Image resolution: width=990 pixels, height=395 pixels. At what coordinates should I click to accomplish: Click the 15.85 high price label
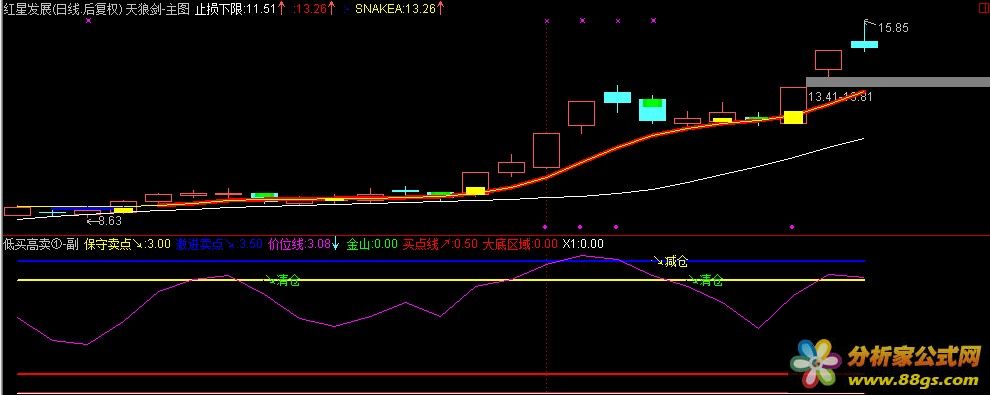(893, 28)
